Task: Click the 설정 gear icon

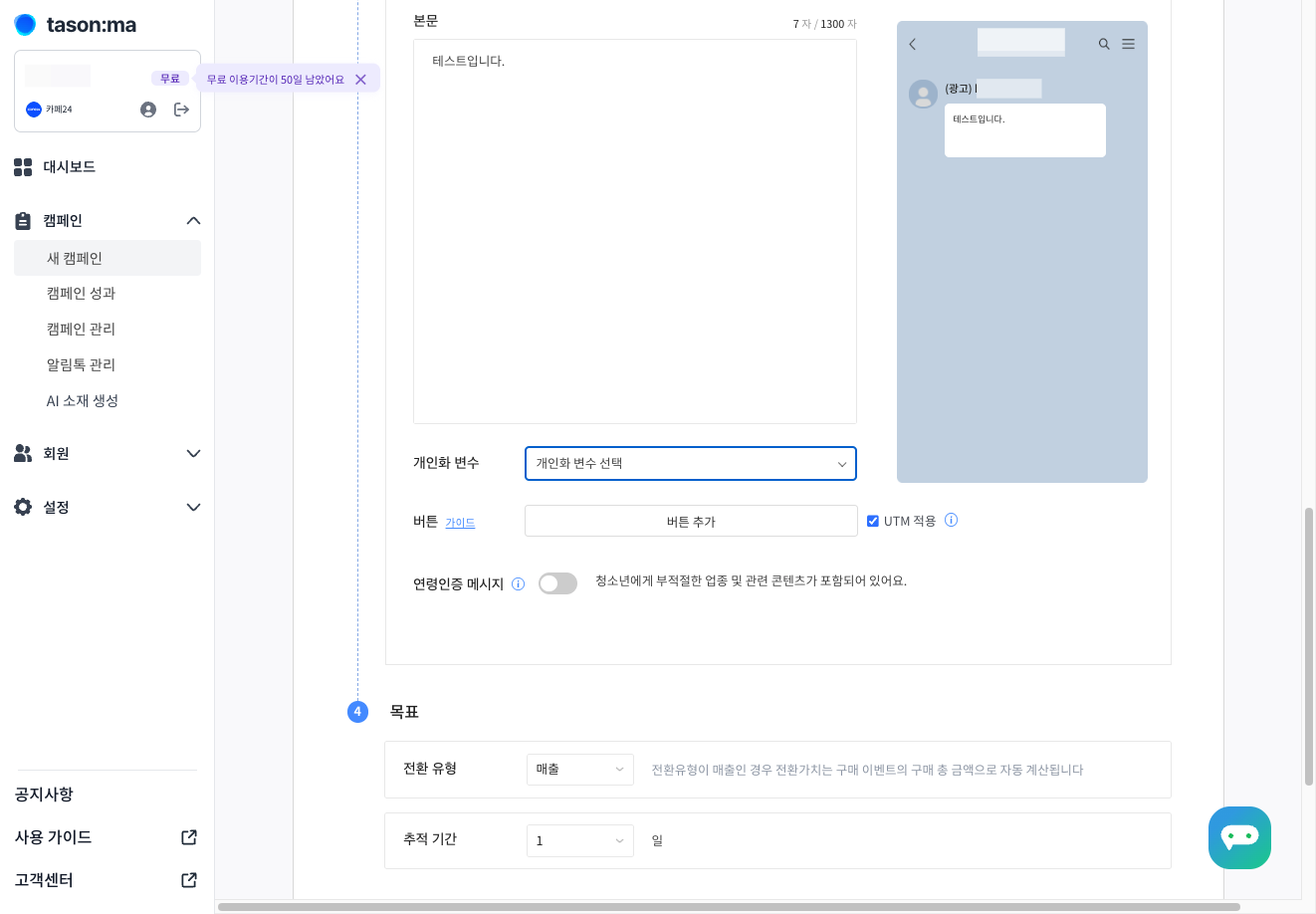Action: pyautogui.click(x=23, y=507)
